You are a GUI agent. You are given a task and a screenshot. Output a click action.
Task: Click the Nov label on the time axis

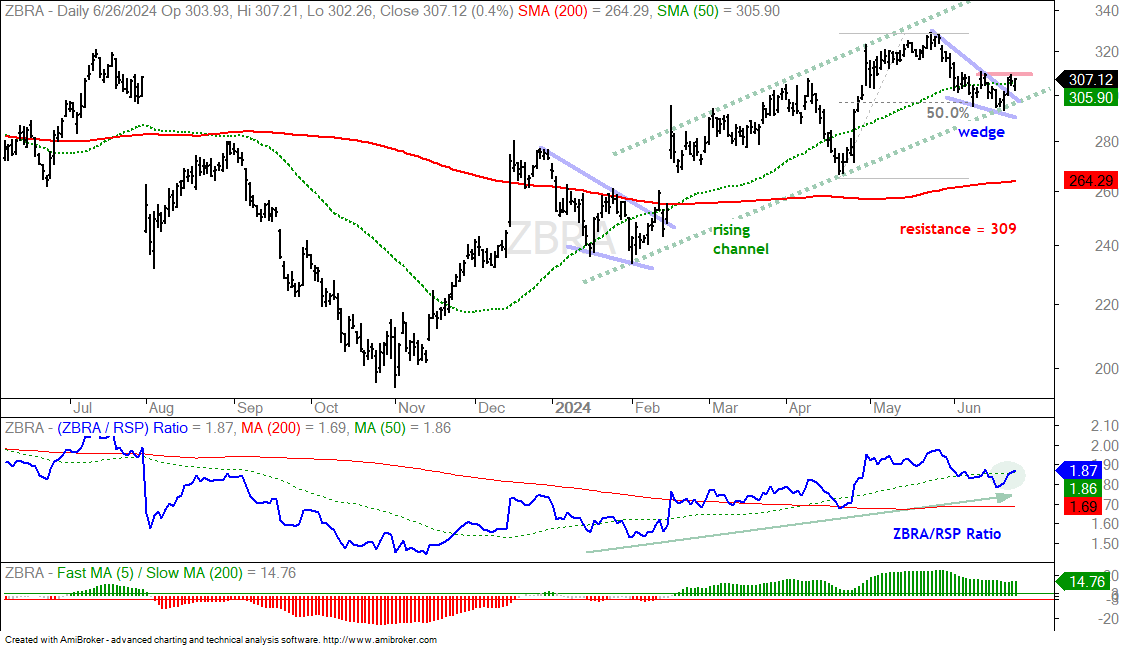411,408
